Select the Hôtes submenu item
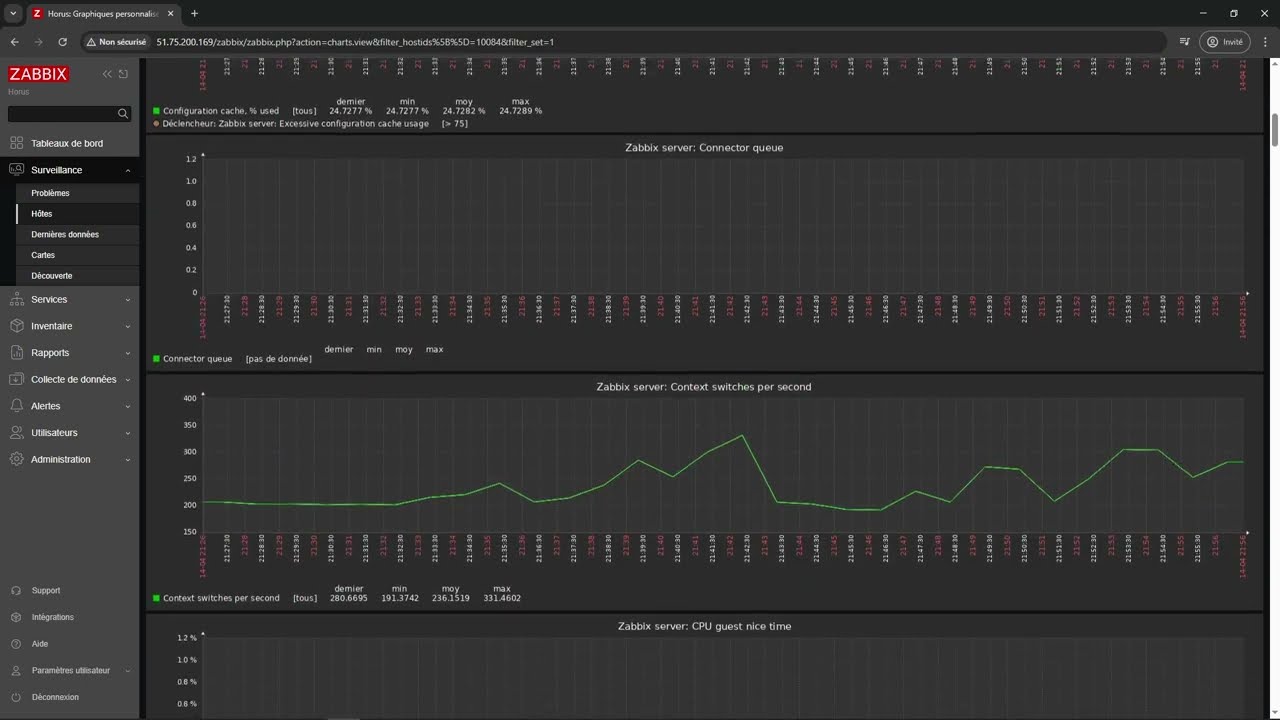Screen dimensions: 1280x720 [x=41, y=214]
